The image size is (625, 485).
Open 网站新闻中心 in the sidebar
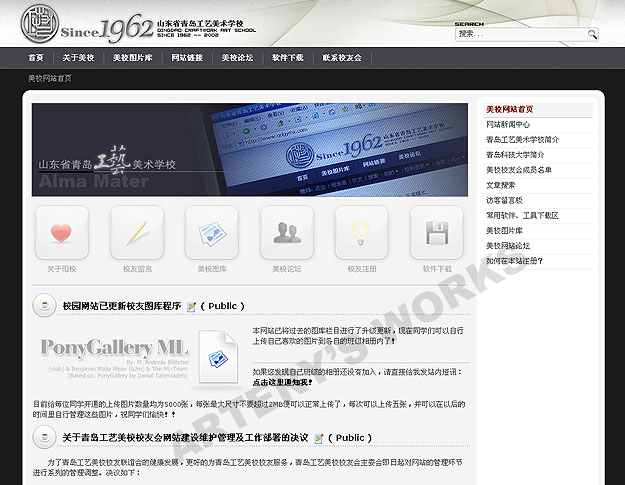tap(508, 124)
